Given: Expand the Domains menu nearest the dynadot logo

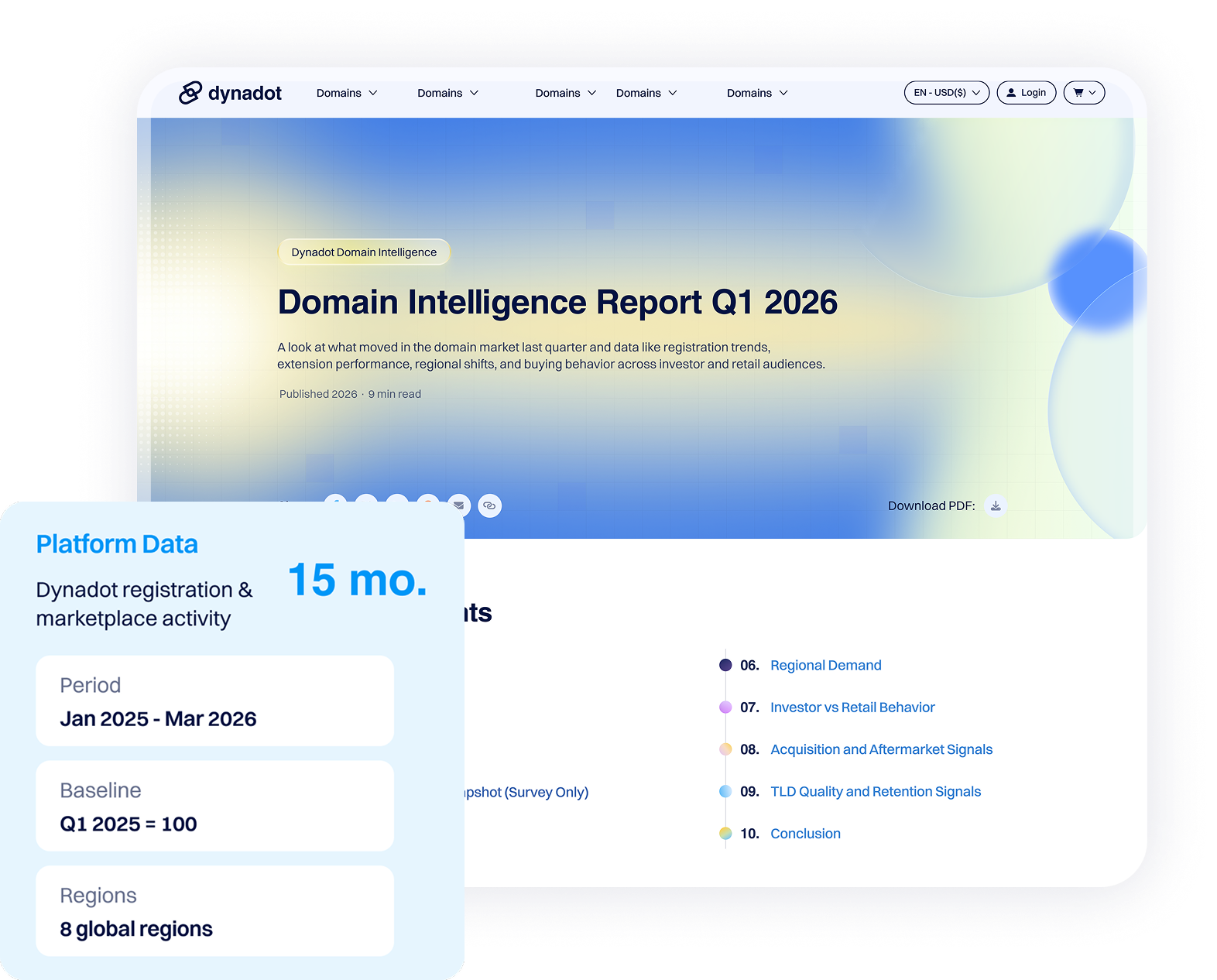Looking at the screenshot, I should coord(347,93).
